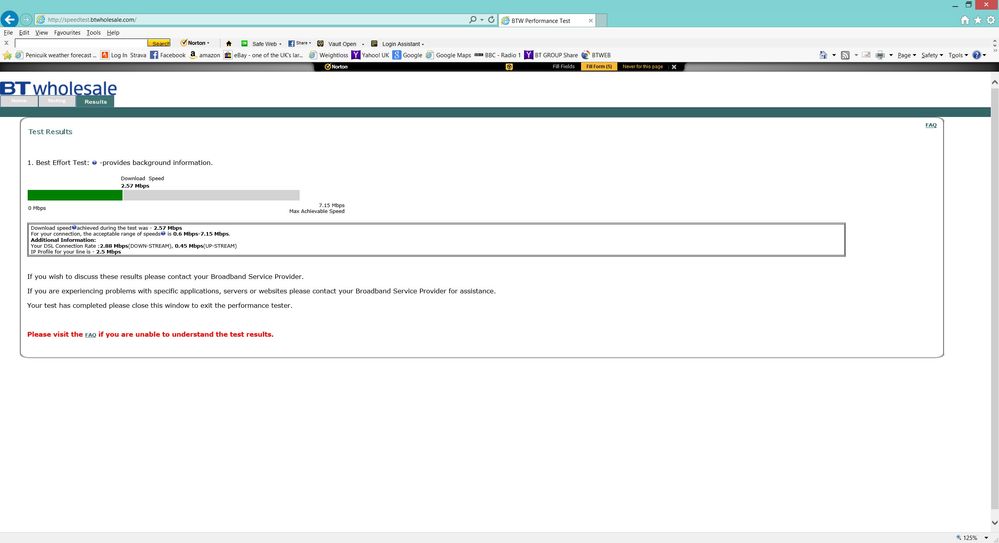
Task: Click the Login Assistant icon
Action: (x=374, y=43)
